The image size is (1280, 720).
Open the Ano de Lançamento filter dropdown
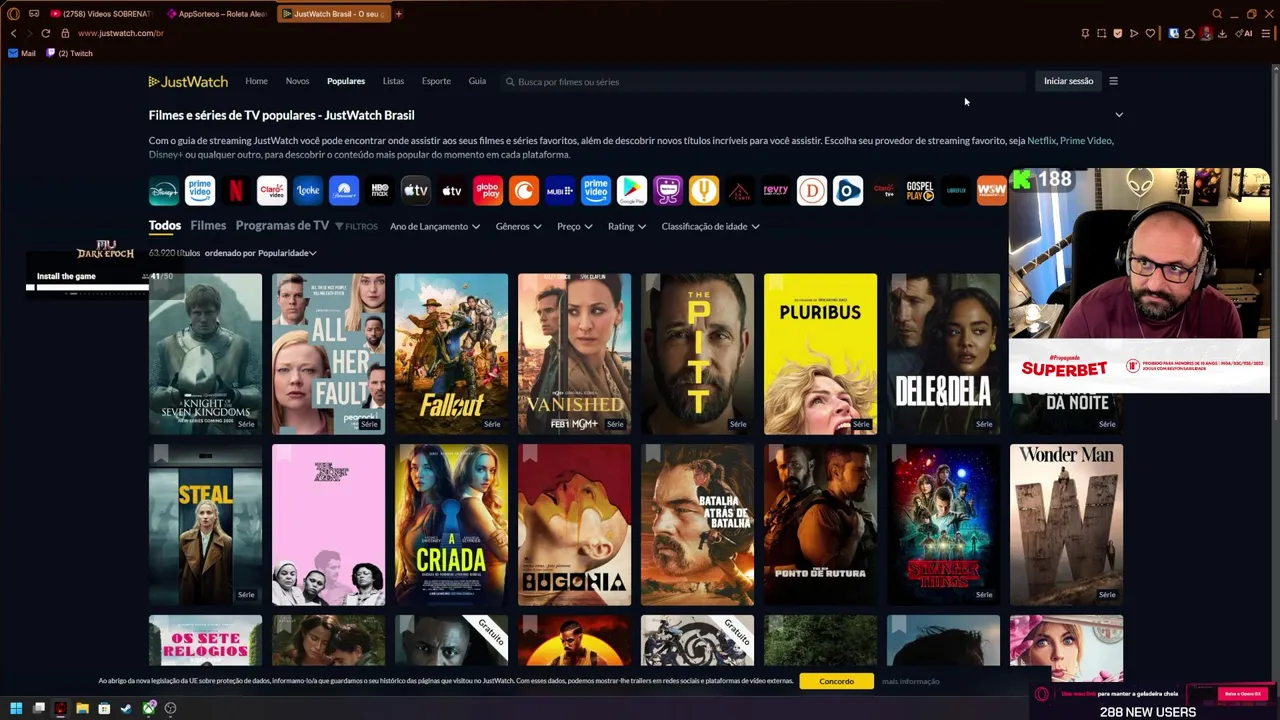point(435,226)
